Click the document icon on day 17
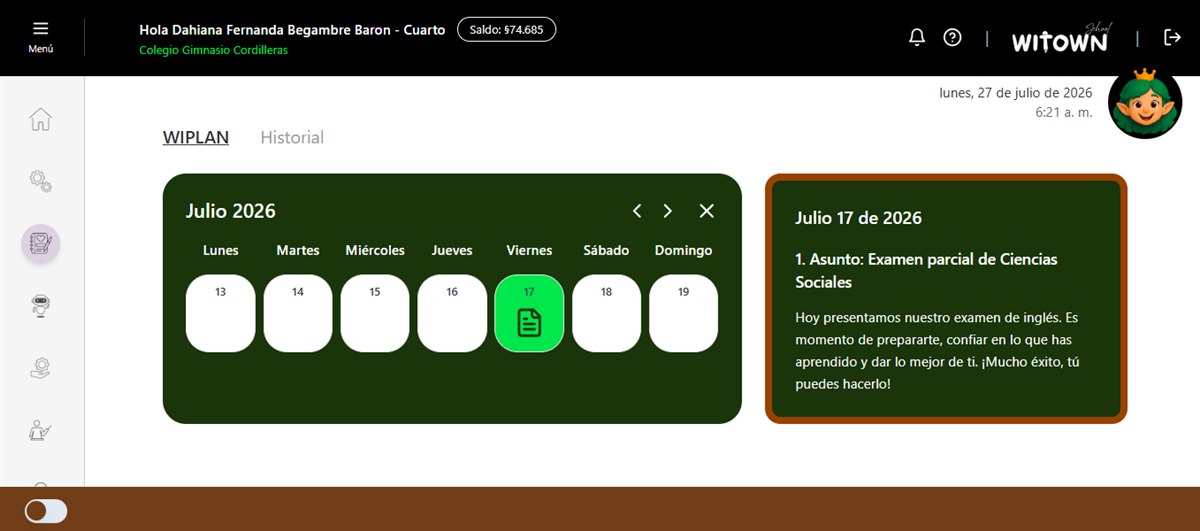 529,323
